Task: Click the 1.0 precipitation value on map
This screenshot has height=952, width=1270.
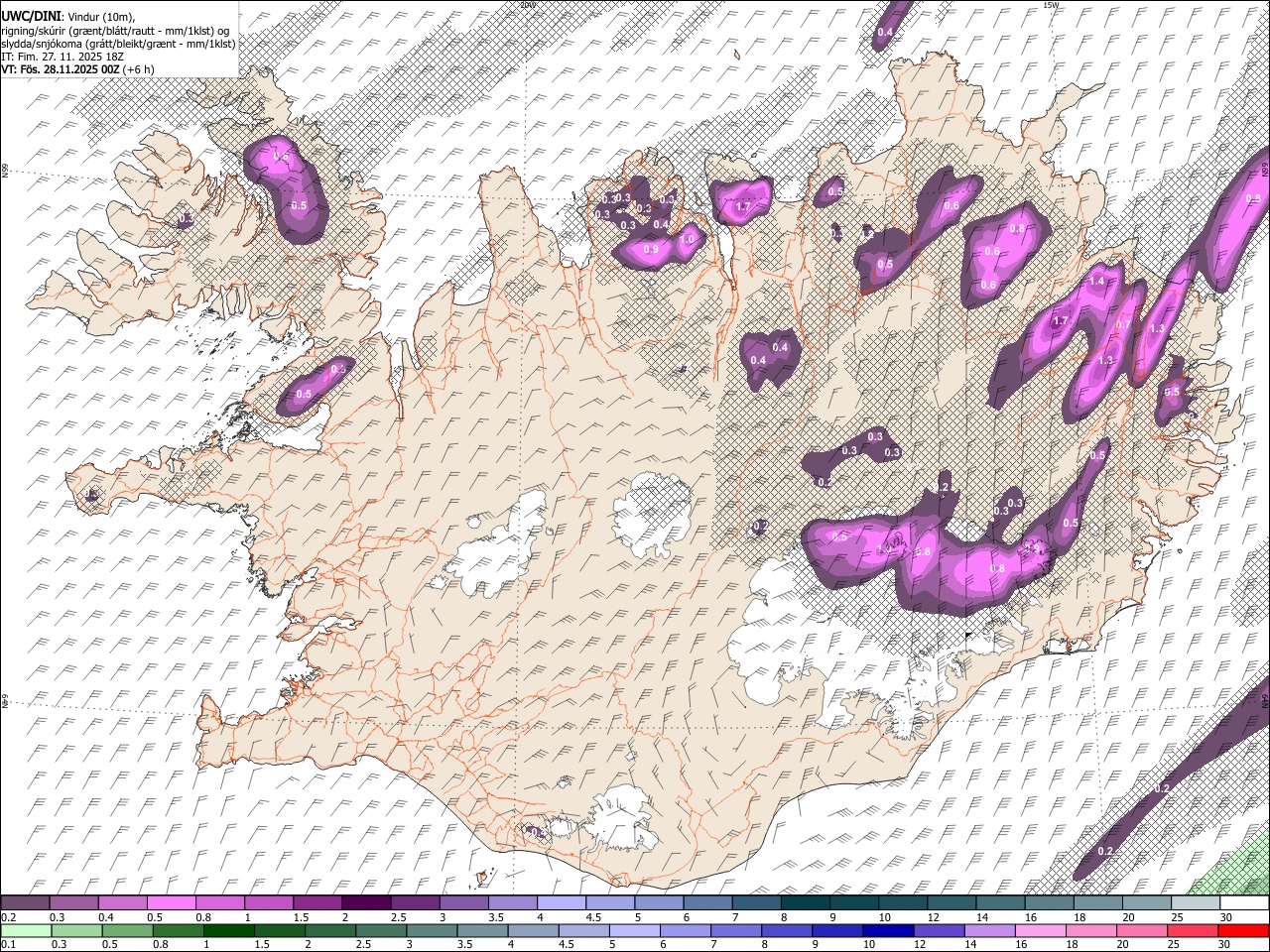Action: (688, 239)
